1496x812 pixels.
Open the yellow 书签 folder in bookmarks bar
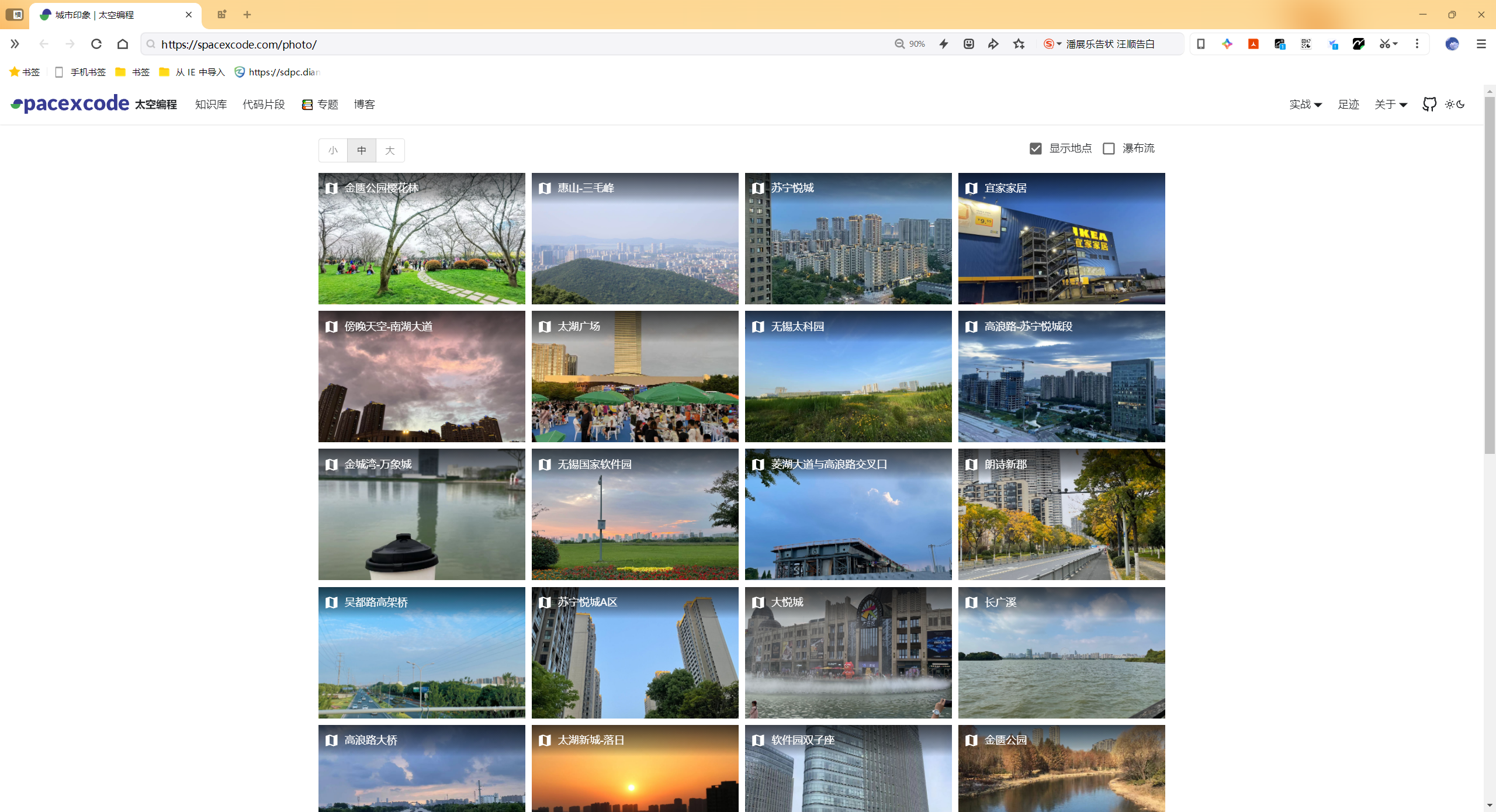click(x=133, y=72)
